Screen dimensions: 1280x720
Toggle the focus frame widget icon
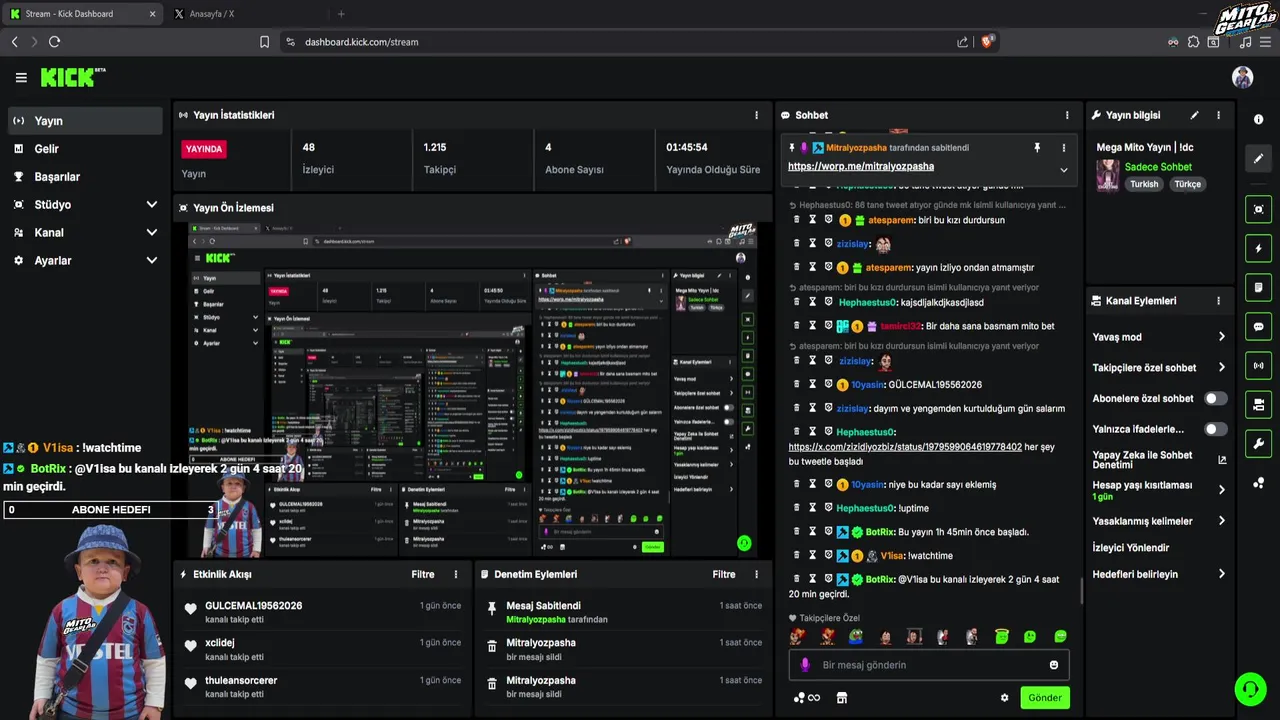pos(1258,209)
